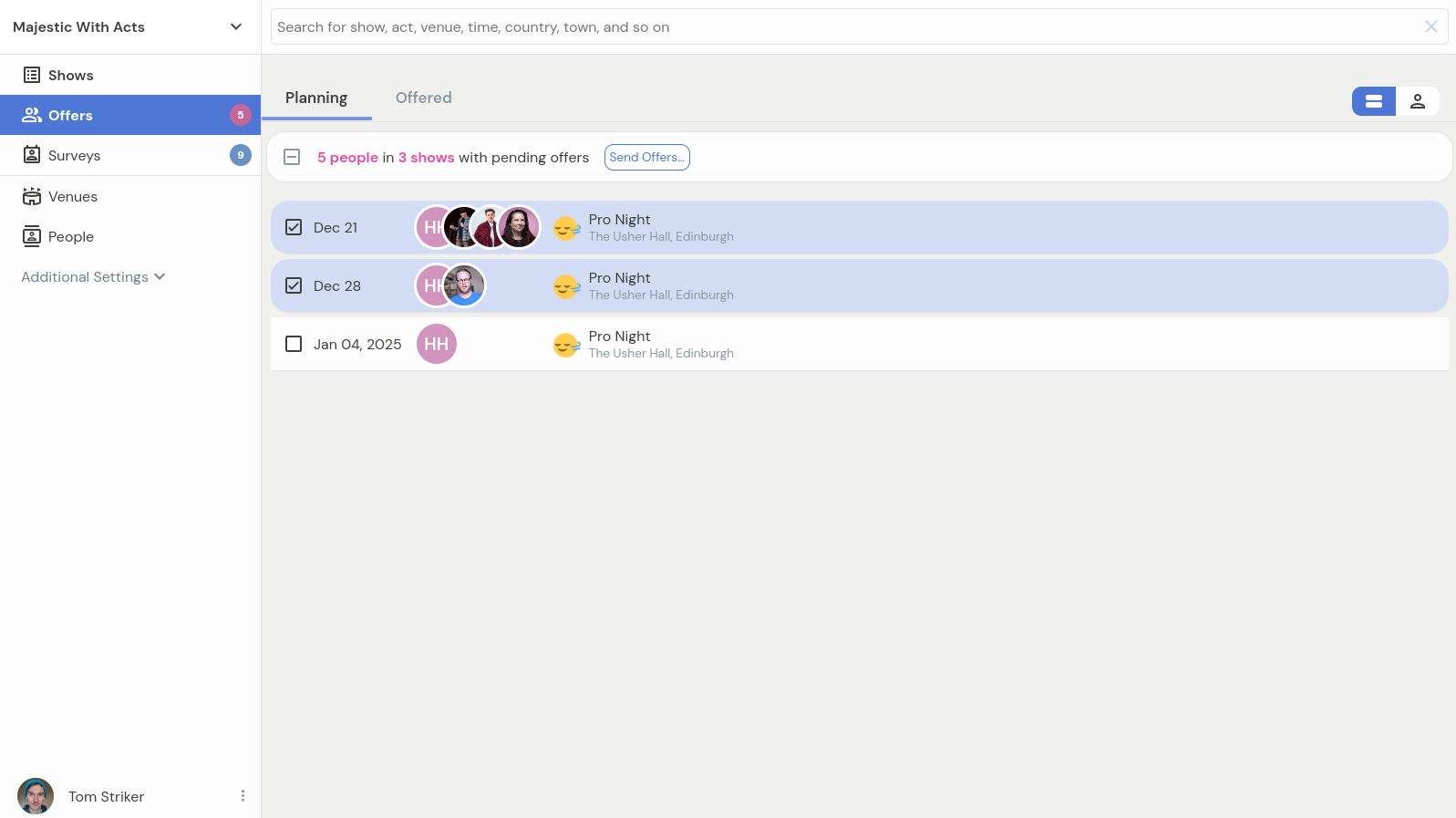Switch to the show list view icon

(x=1373, y=101)
